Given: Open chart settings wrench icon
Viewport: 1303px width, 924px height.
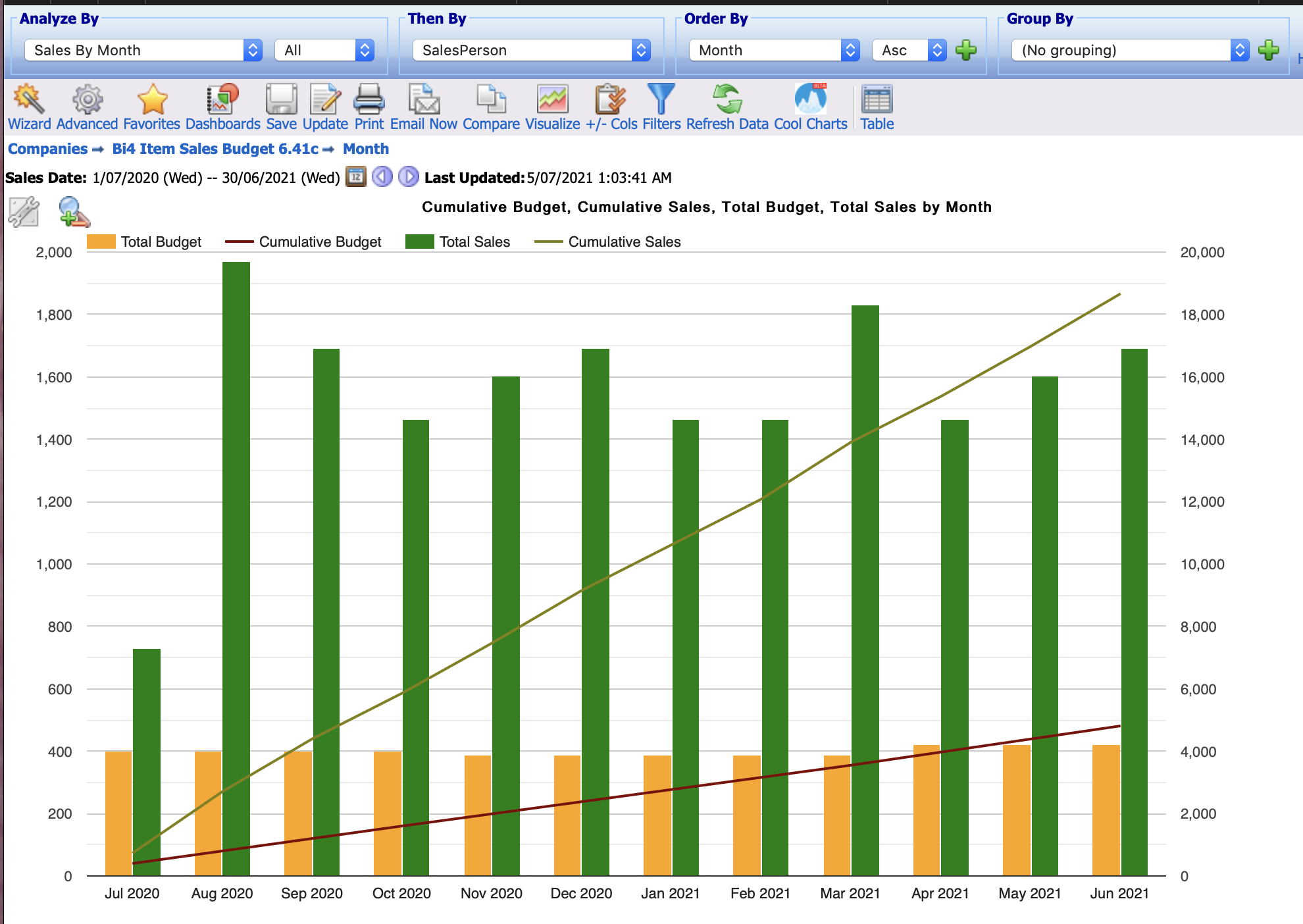Looking at the screenshot, I should [24, 212].
